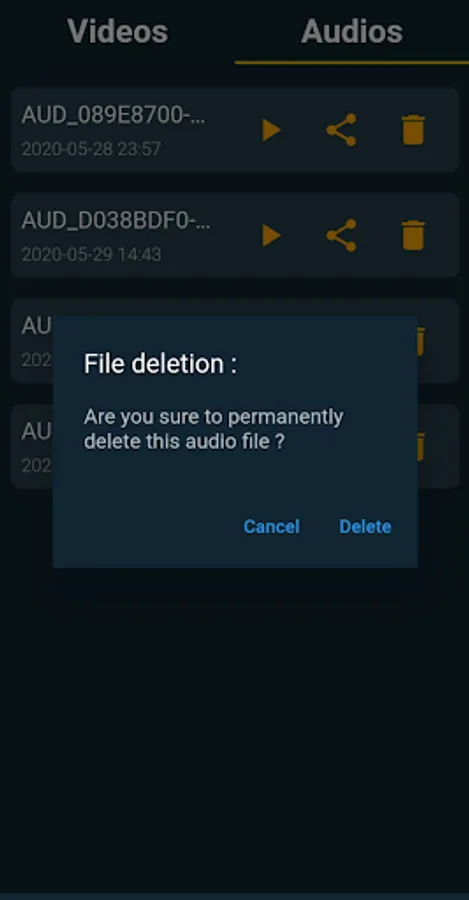Tap the 2020-05-28 23:57 timestamp

click(91, 149)
